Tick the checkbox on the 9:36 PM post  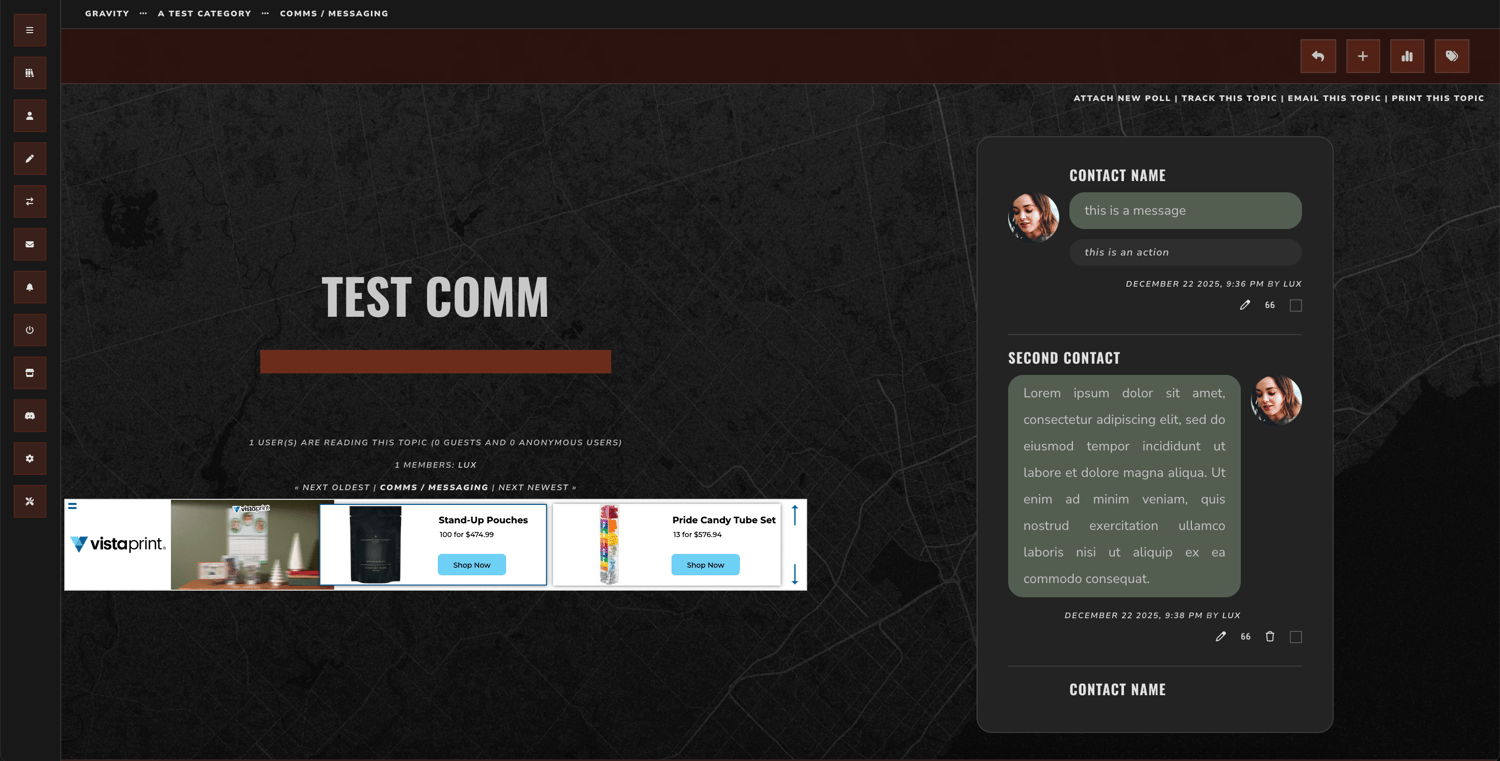tap(1296, 305)
